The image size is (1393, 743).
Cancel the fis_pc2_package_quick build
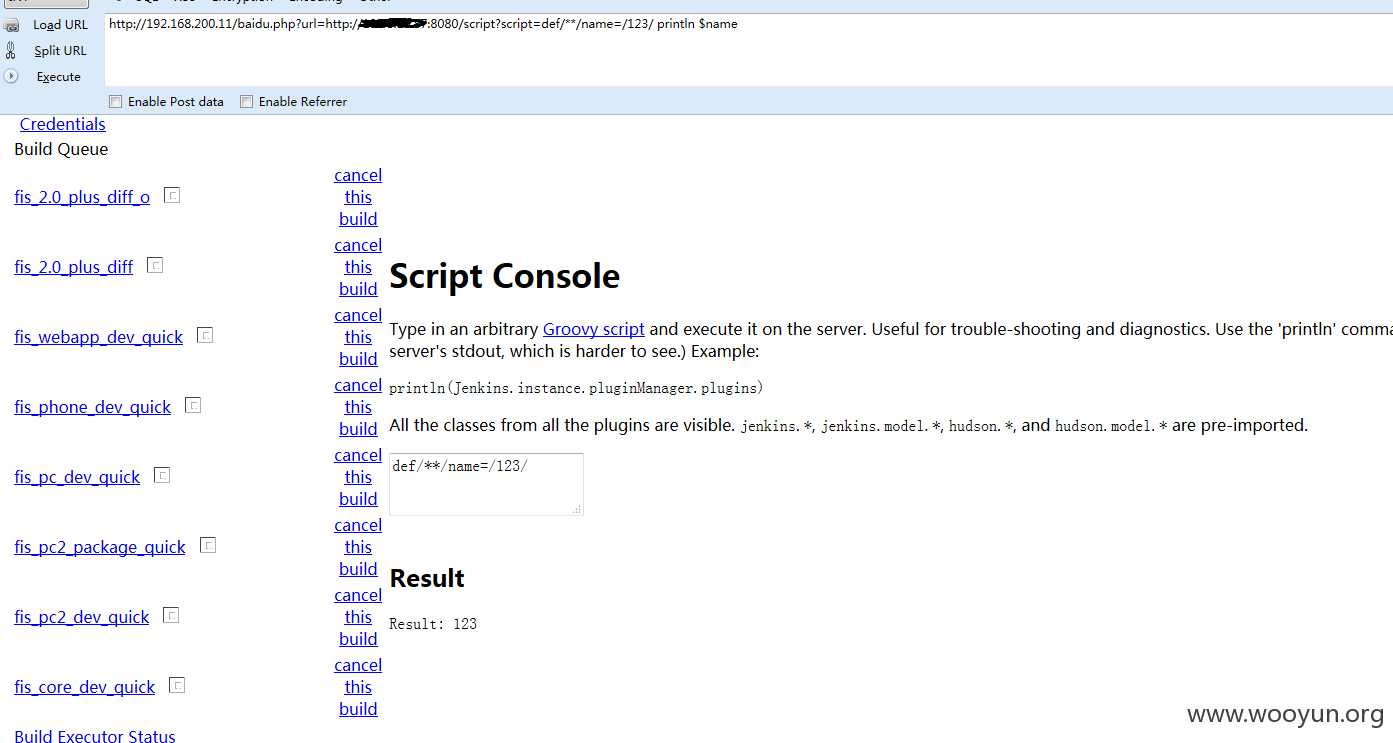(x=358, y=547)
